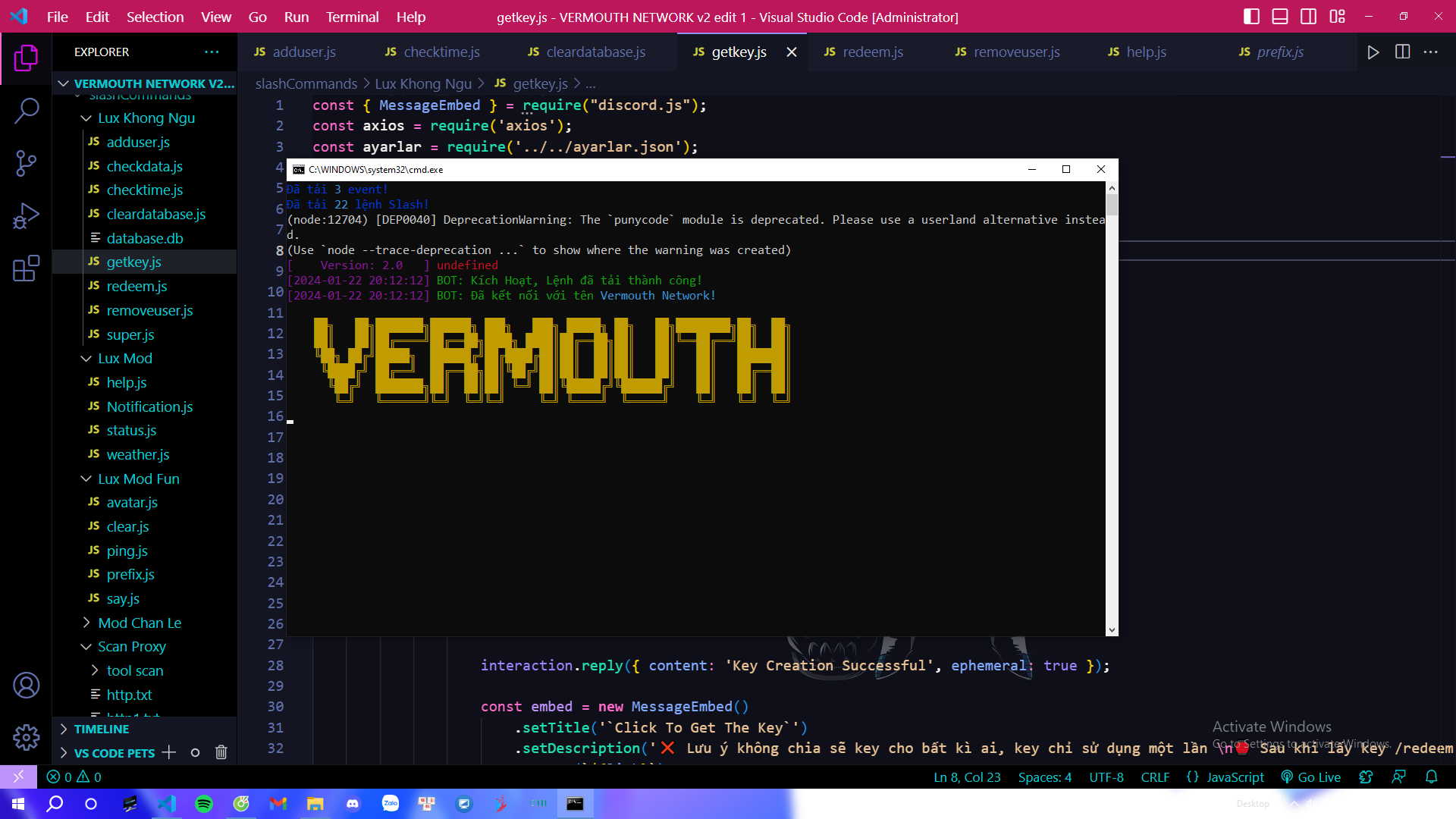Open the Search panel
The image size is (1456, 819).
(27, 111)
